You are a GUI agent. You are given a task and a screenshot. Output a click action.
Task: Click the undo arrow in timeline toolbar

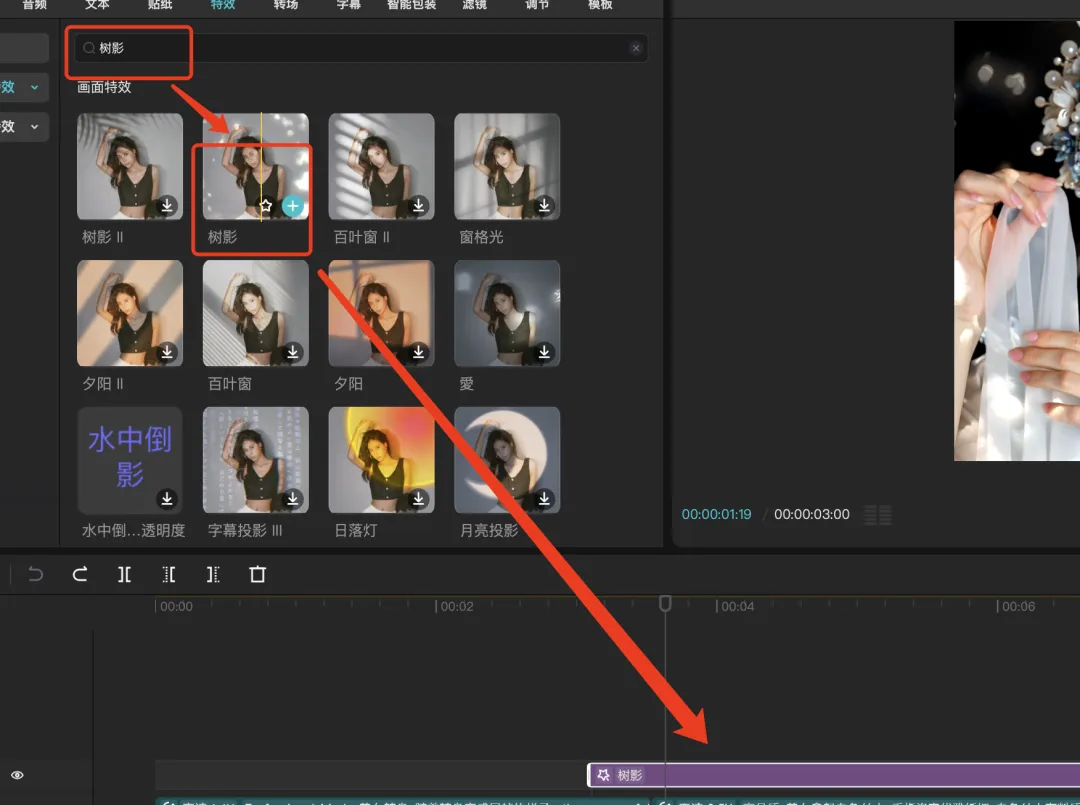[35, 574]
